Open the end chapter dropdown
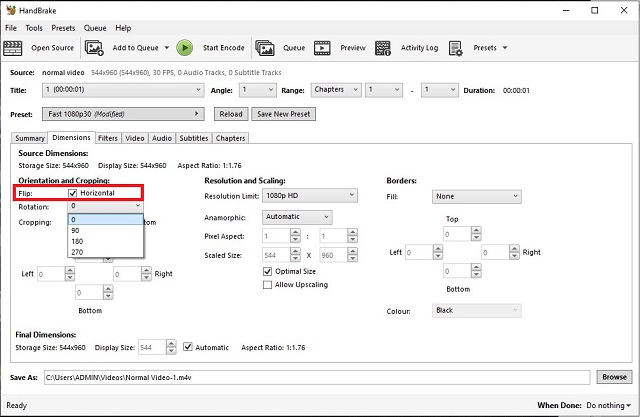 coord(440,90)
